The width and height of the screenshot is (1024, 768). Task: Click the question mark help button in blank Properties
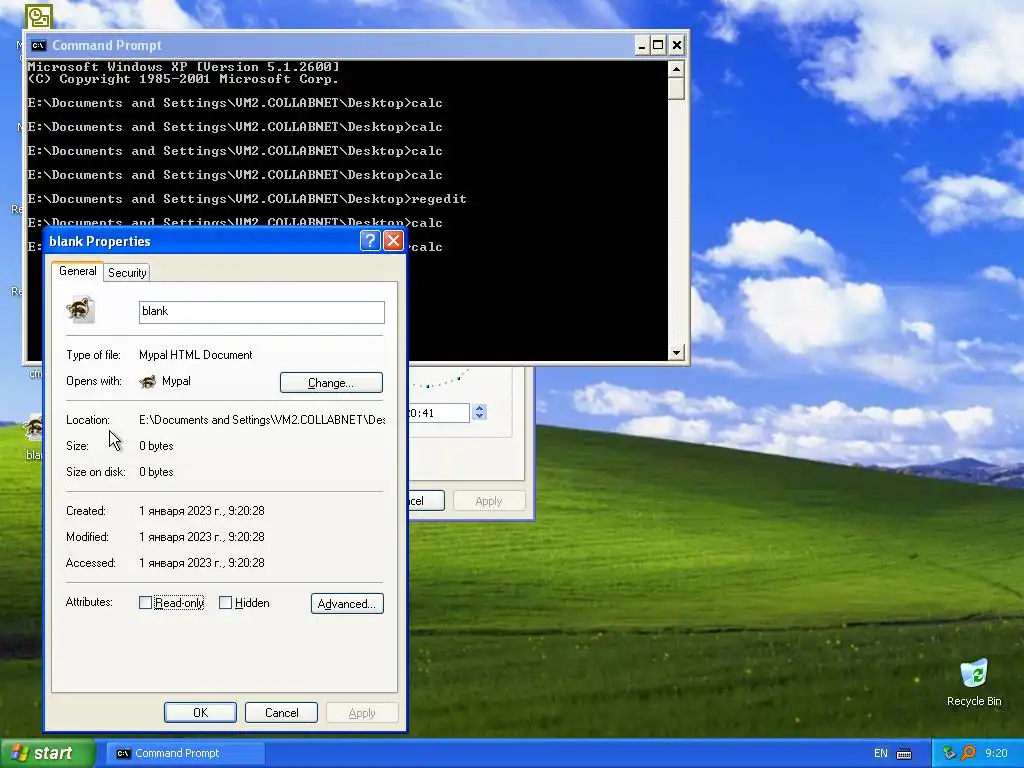pos(370,241)
